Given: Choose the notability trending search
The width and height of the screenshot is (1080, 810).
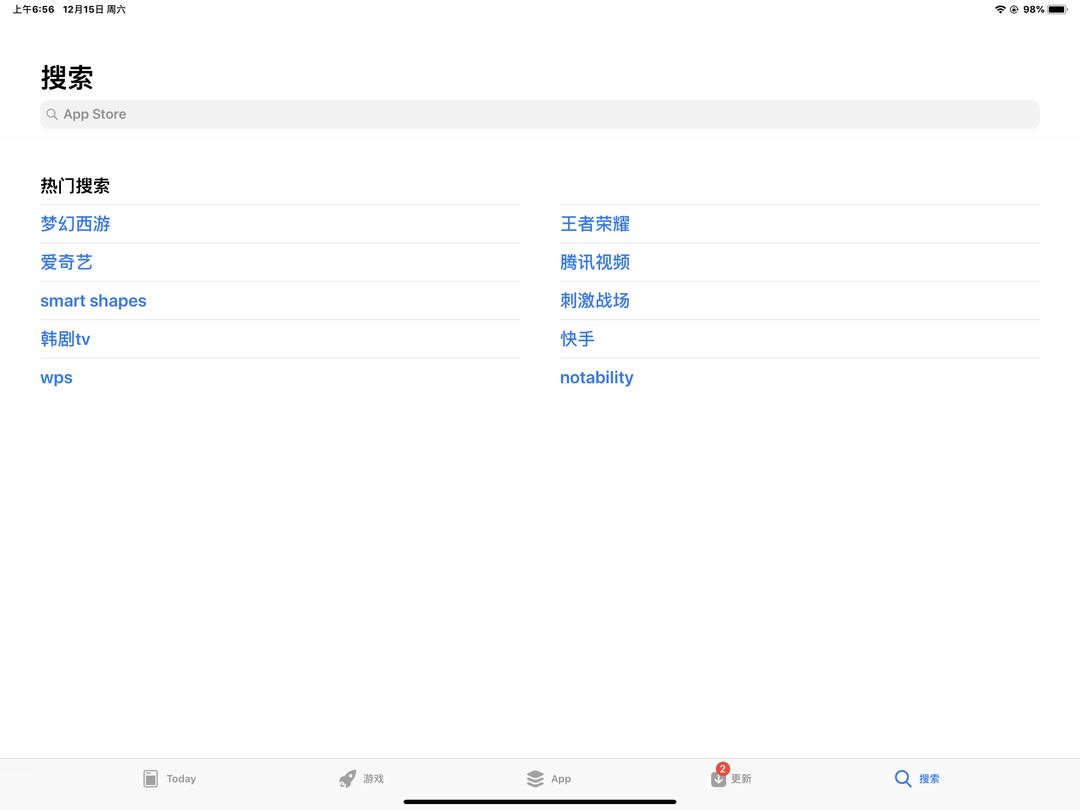Looking at the screenshot, I should click(x=596, y=377).
